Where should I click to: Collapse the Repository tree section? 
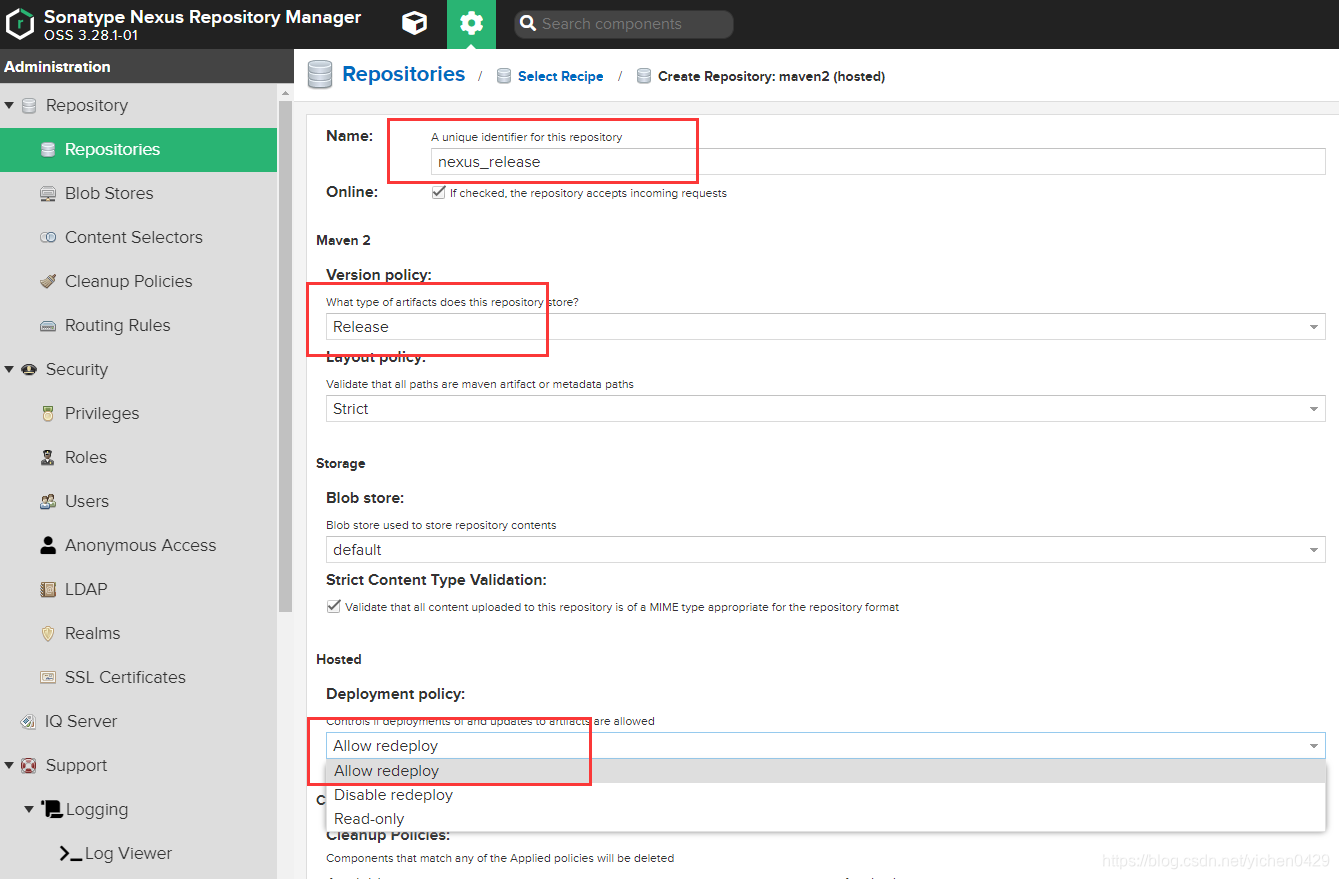[9, 106]
